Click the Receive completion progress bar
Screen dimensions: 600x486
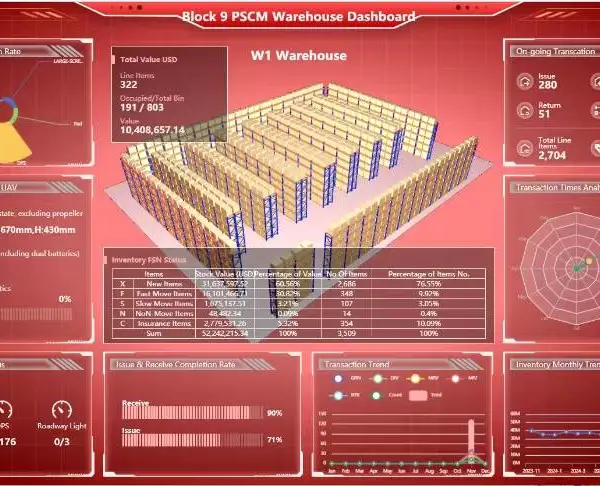click(192, 413)
